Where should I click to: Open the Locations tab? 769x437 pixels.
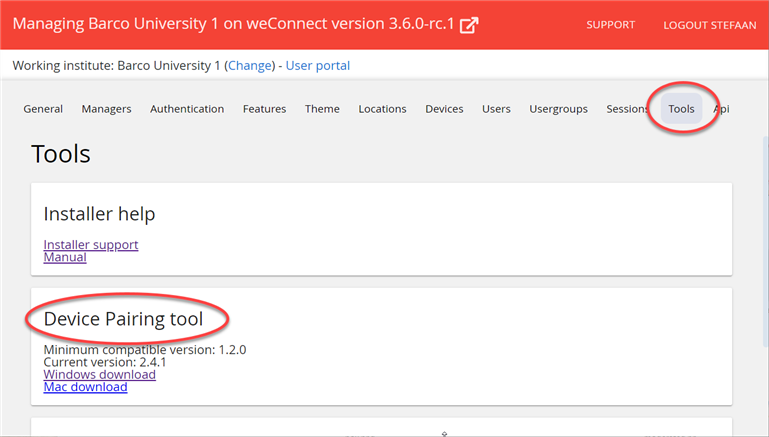(x=382, y=109)
